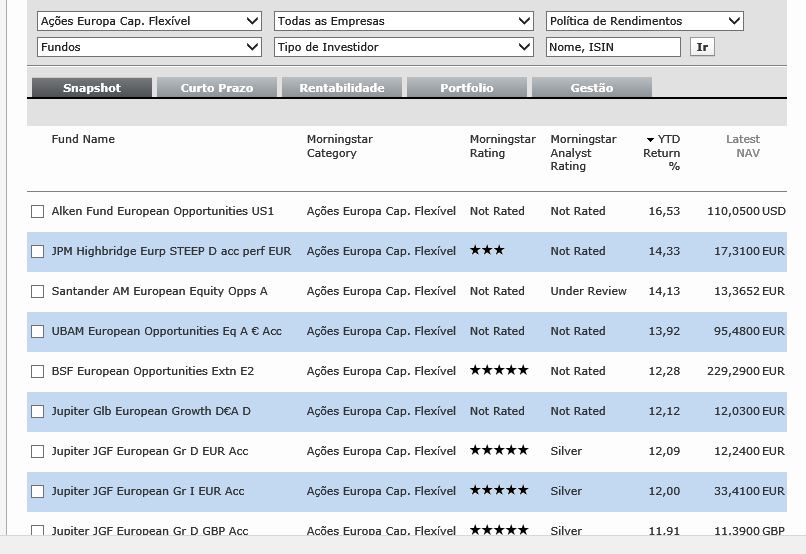The image size is (806, 554).
Task: Sort by YTD Return % column header
Action: click(662, 153)
